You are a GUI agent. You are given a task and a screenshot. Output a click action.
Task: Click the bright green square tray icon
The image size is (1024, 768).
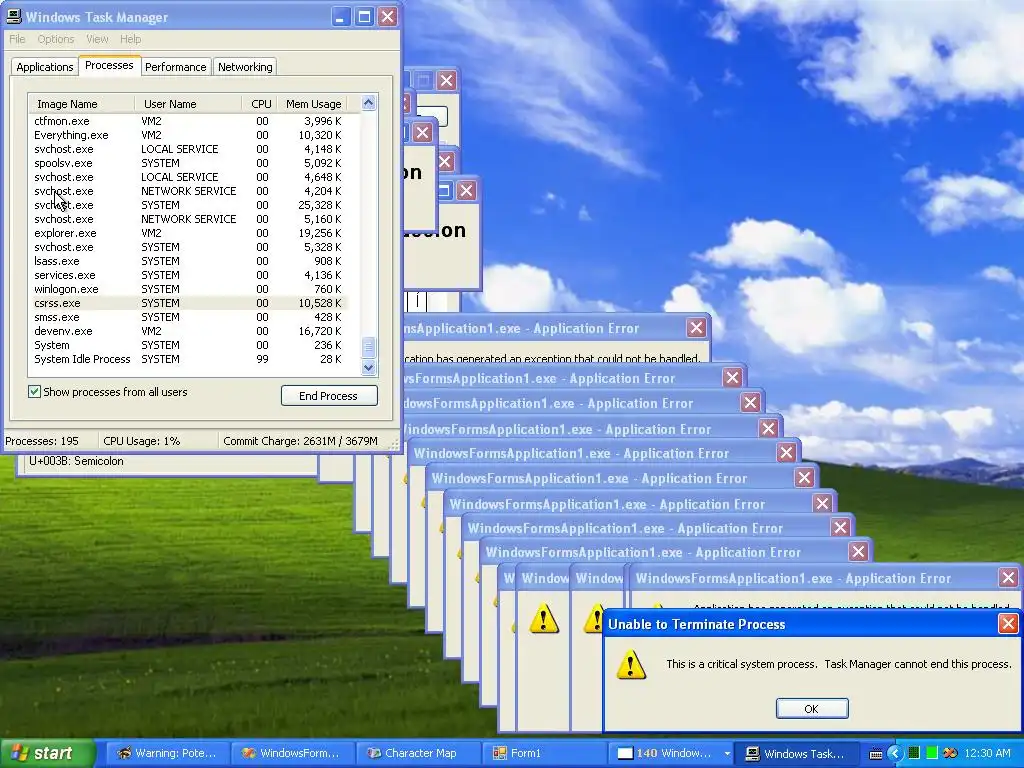tap(932, 753)
